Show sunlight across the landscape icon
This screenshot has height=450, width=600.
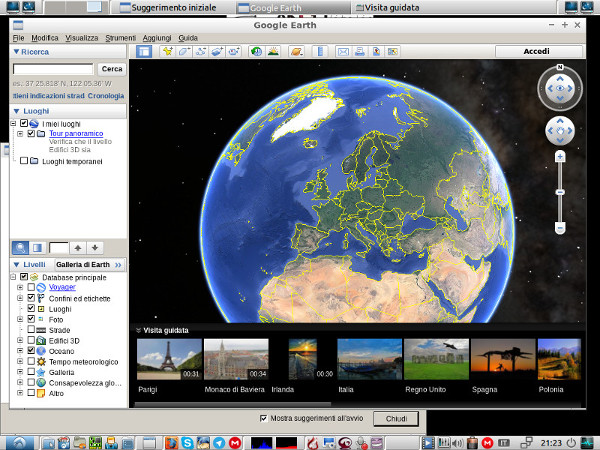tap(273, 51)
